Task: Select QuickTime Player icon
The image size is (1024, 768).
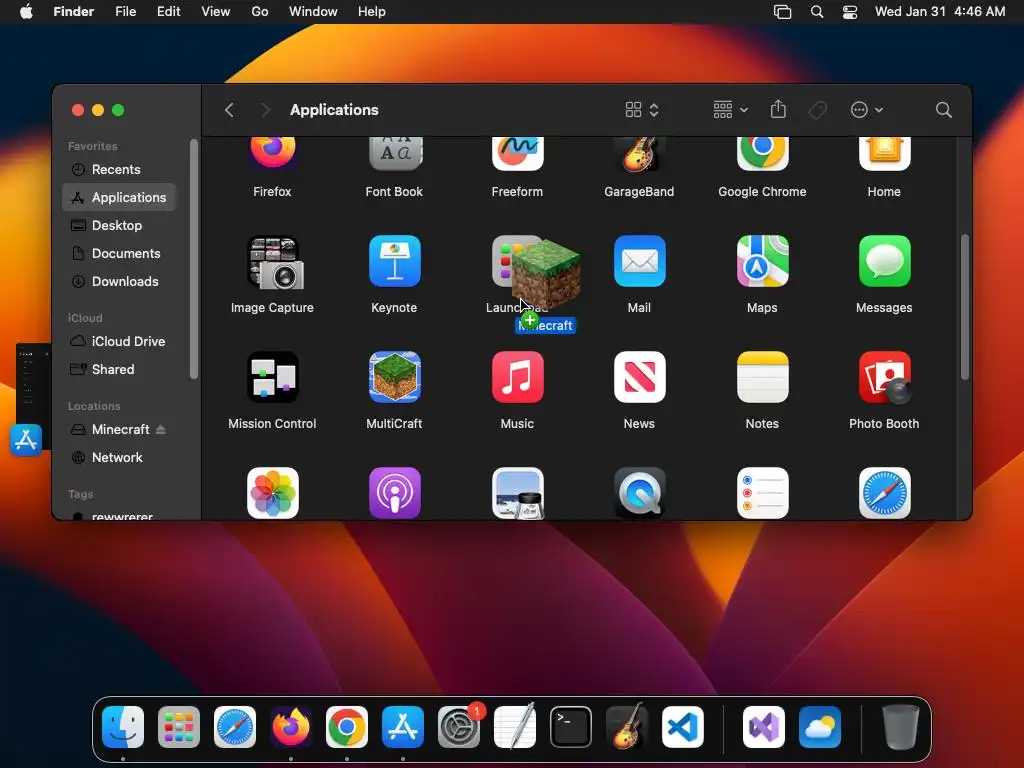Action: (639, 493)
